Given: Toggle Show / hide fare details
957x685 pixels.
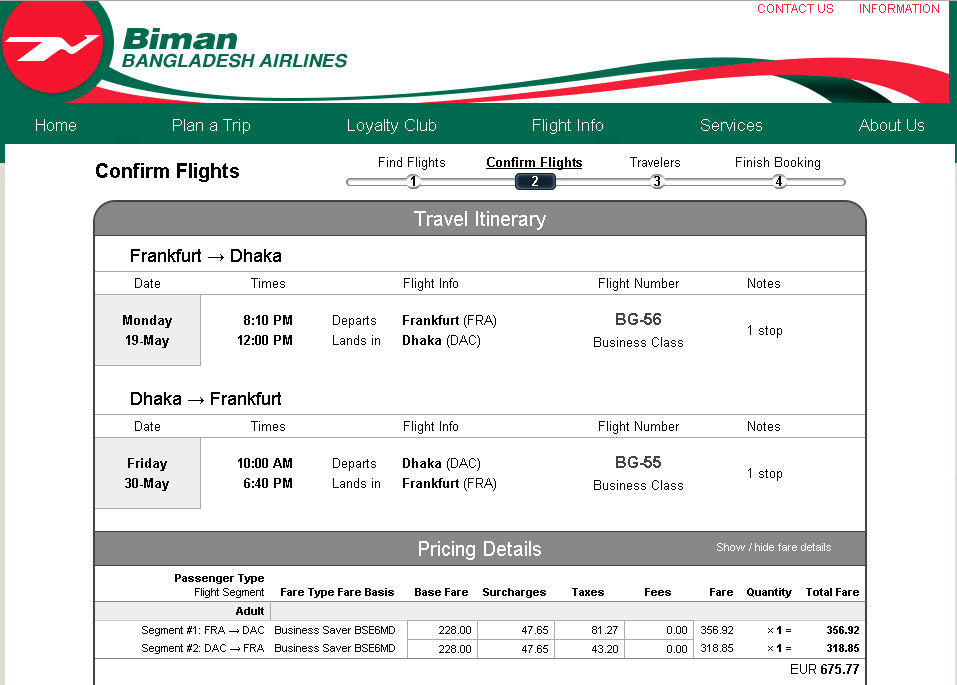Looking at the screenshot, I should [773, 547].
